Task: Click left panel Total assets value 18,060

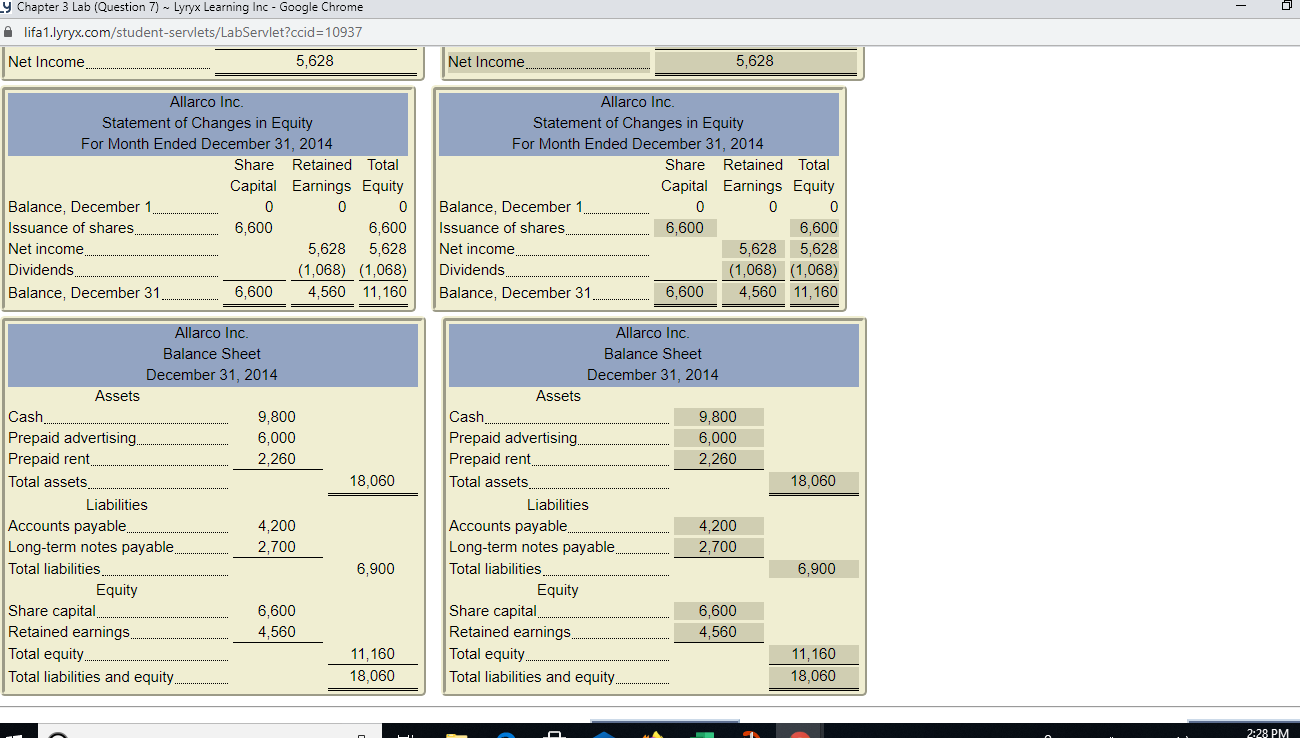Action: coord(372,481)
